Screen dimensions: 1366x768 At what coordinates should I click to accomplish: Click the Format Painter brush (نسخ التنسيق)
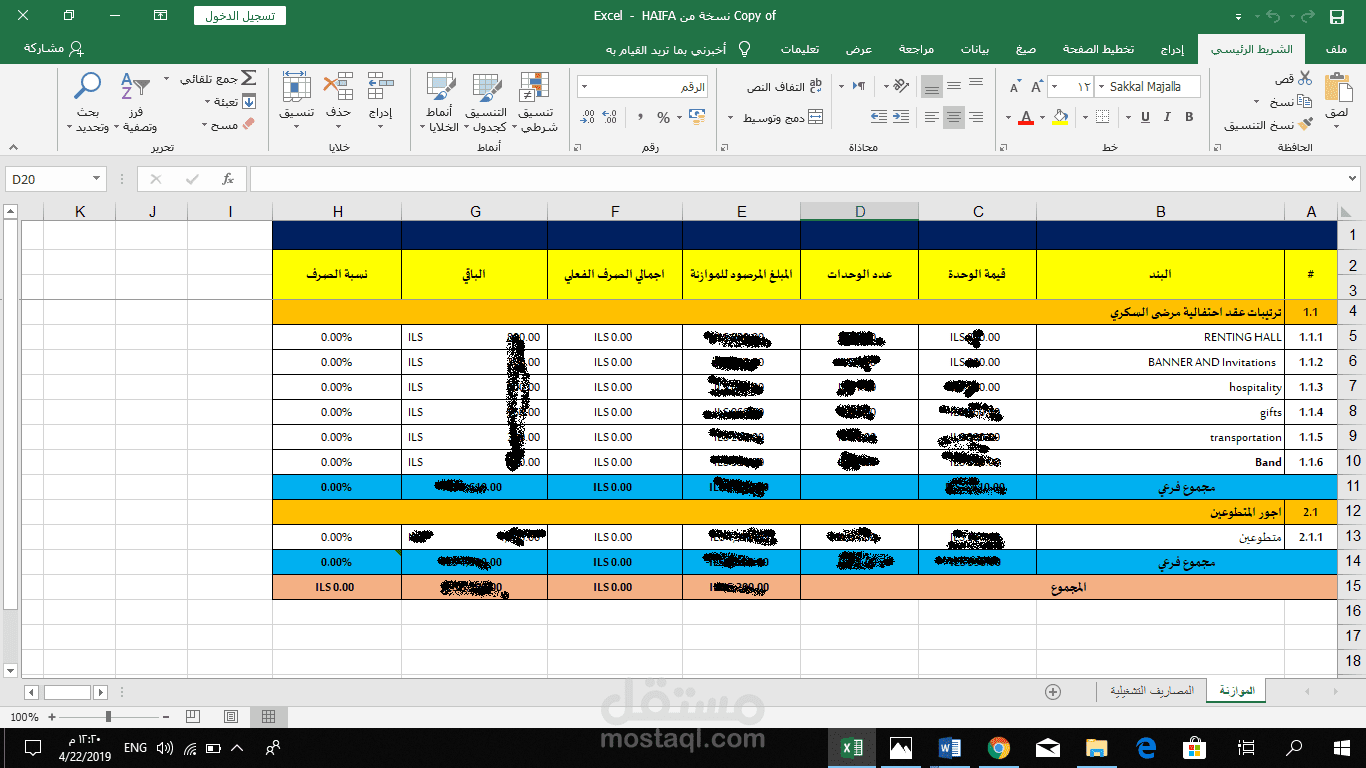pos(1304,125)
